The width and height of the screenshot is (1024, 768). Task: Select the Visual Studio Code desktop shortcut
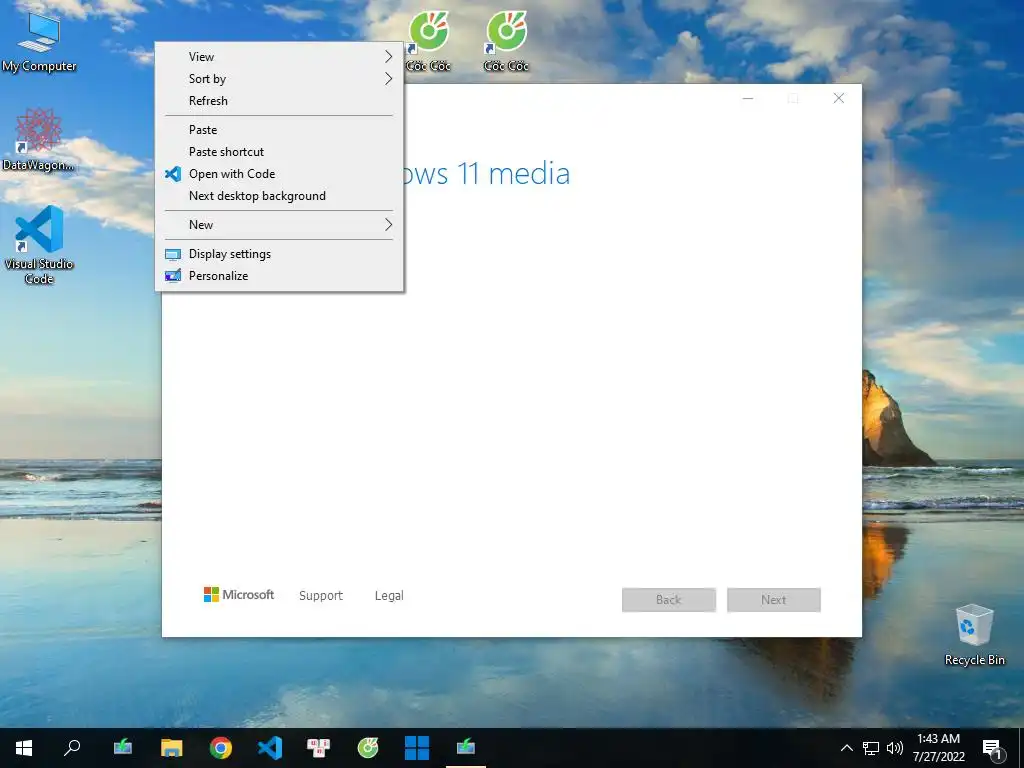click(39, 245)
